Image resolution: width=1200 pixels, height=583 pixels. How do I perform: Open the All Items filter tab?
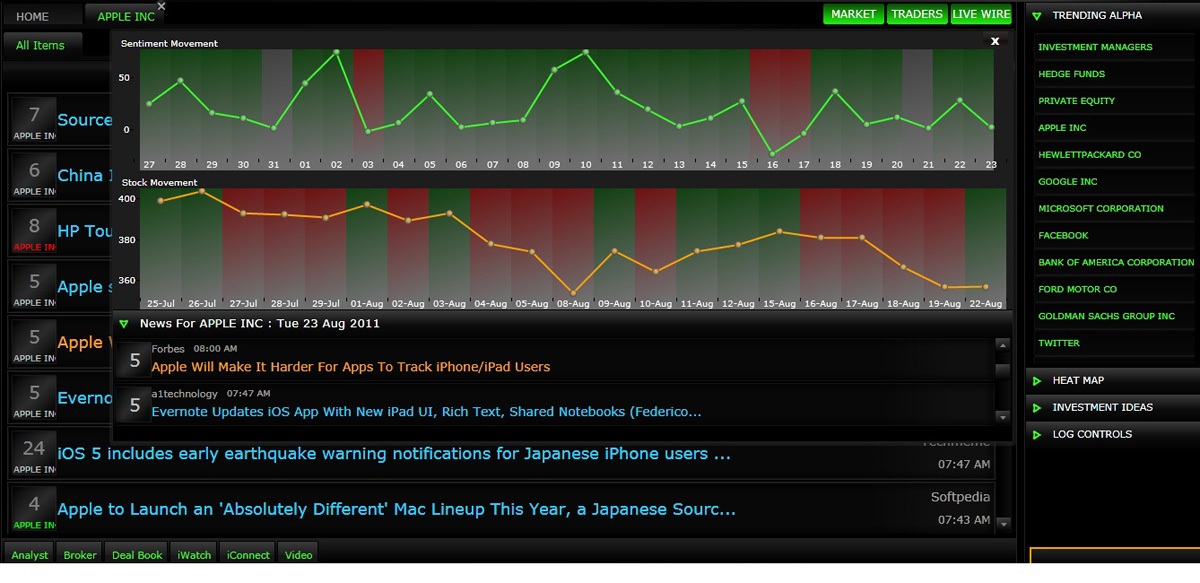tap(40, 45)
